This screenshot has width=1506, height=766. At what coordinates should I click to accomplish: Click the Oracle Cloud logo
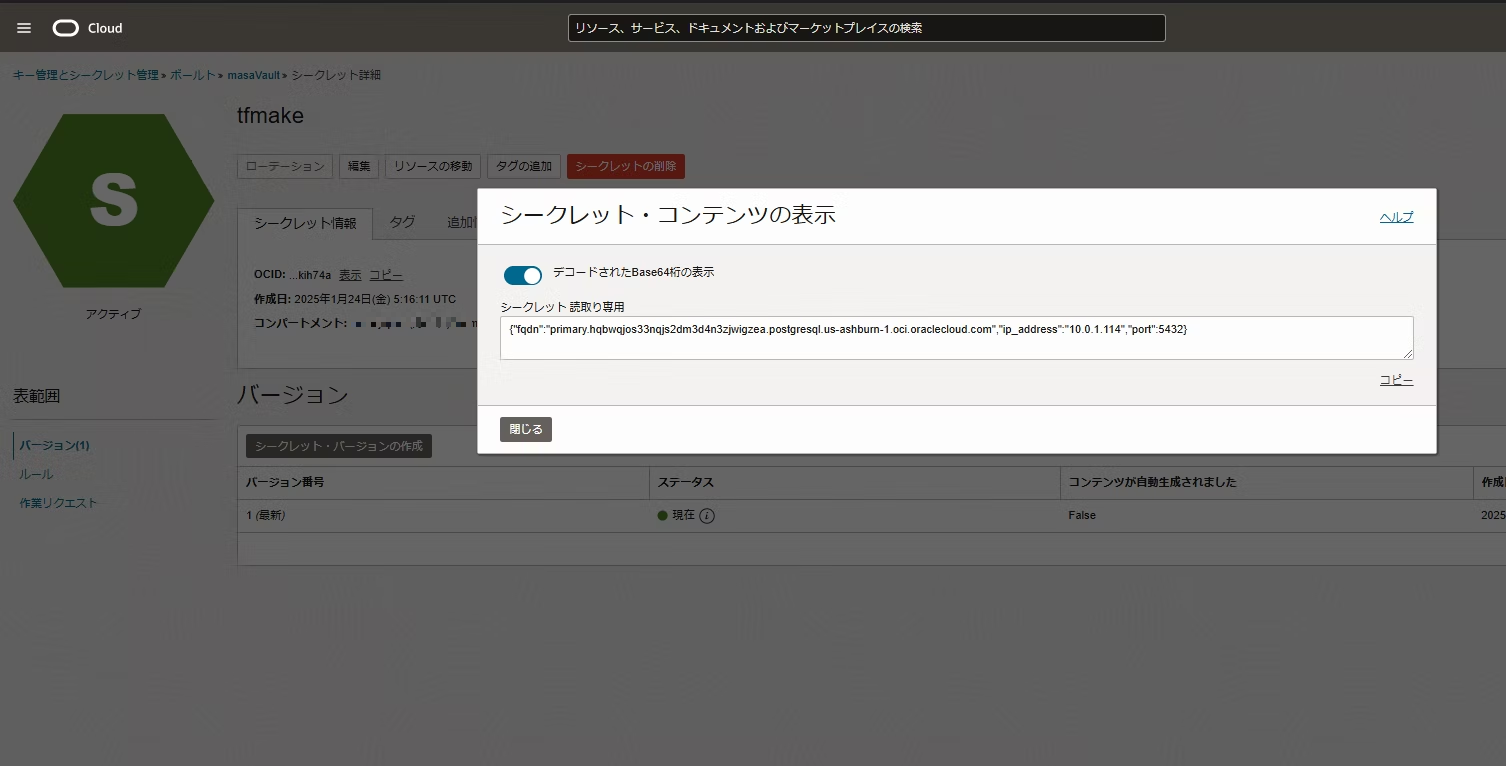pos(87,28)
